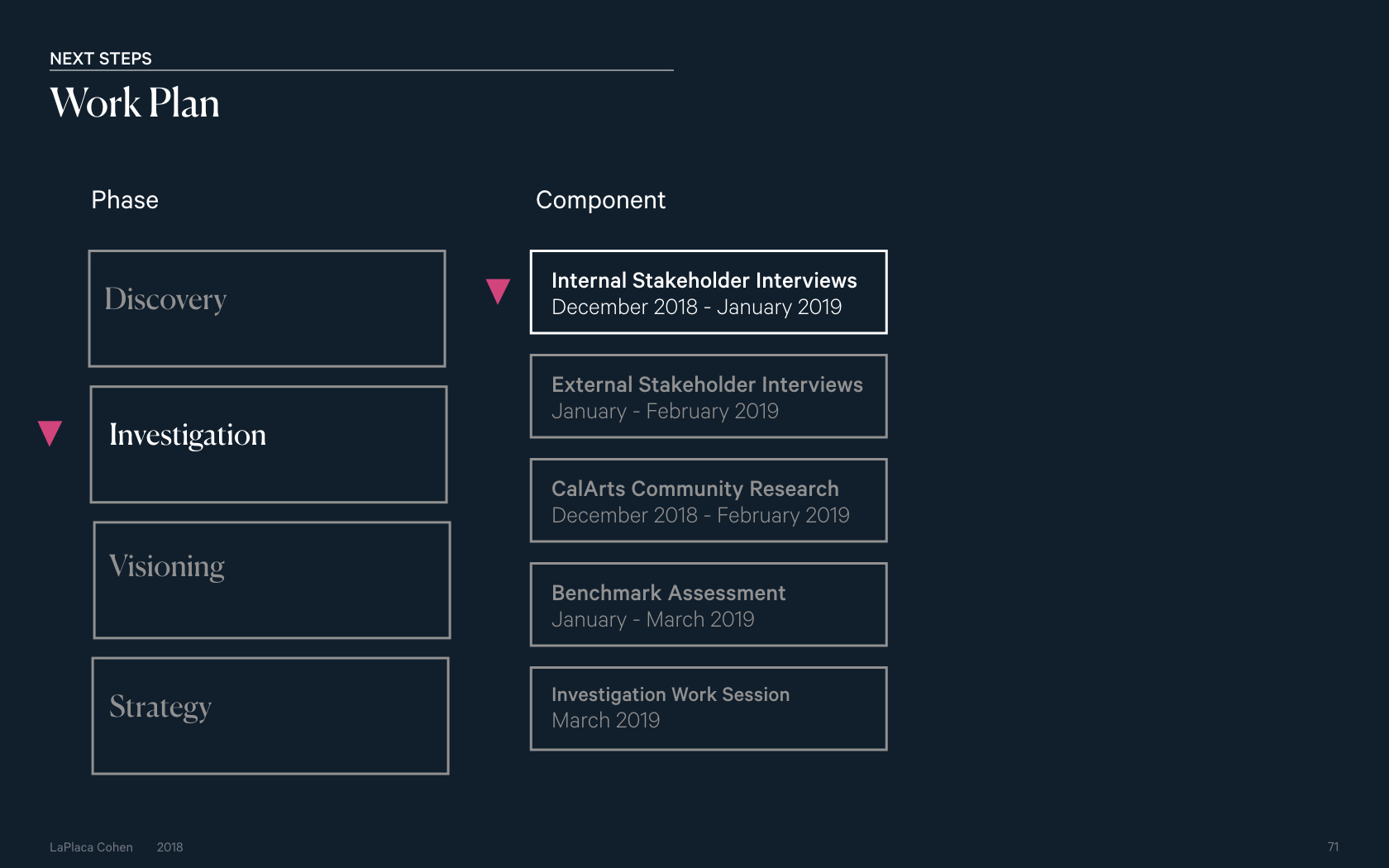Select the Strategy phase box
Screen dimensions: 1389x868
tap(270, 715)
